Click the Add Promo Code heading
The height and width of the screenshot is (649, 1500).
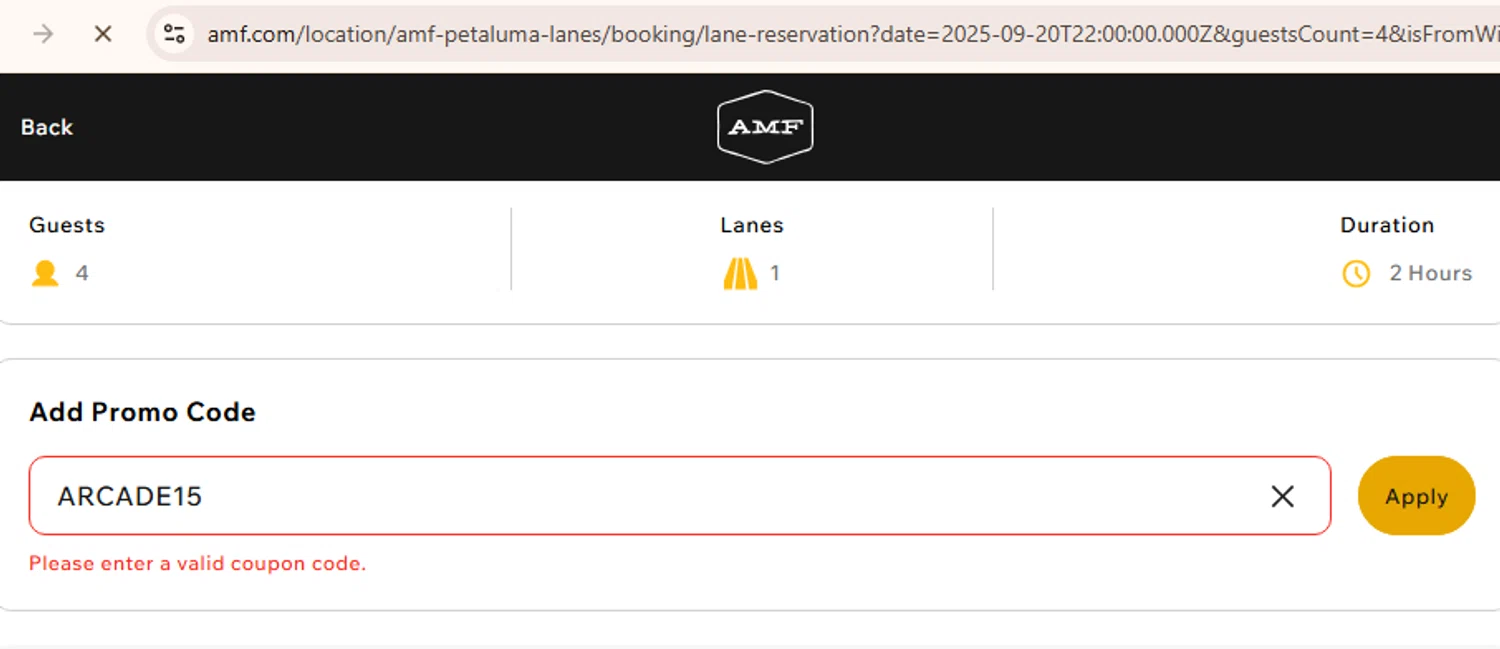click(142, 412)
